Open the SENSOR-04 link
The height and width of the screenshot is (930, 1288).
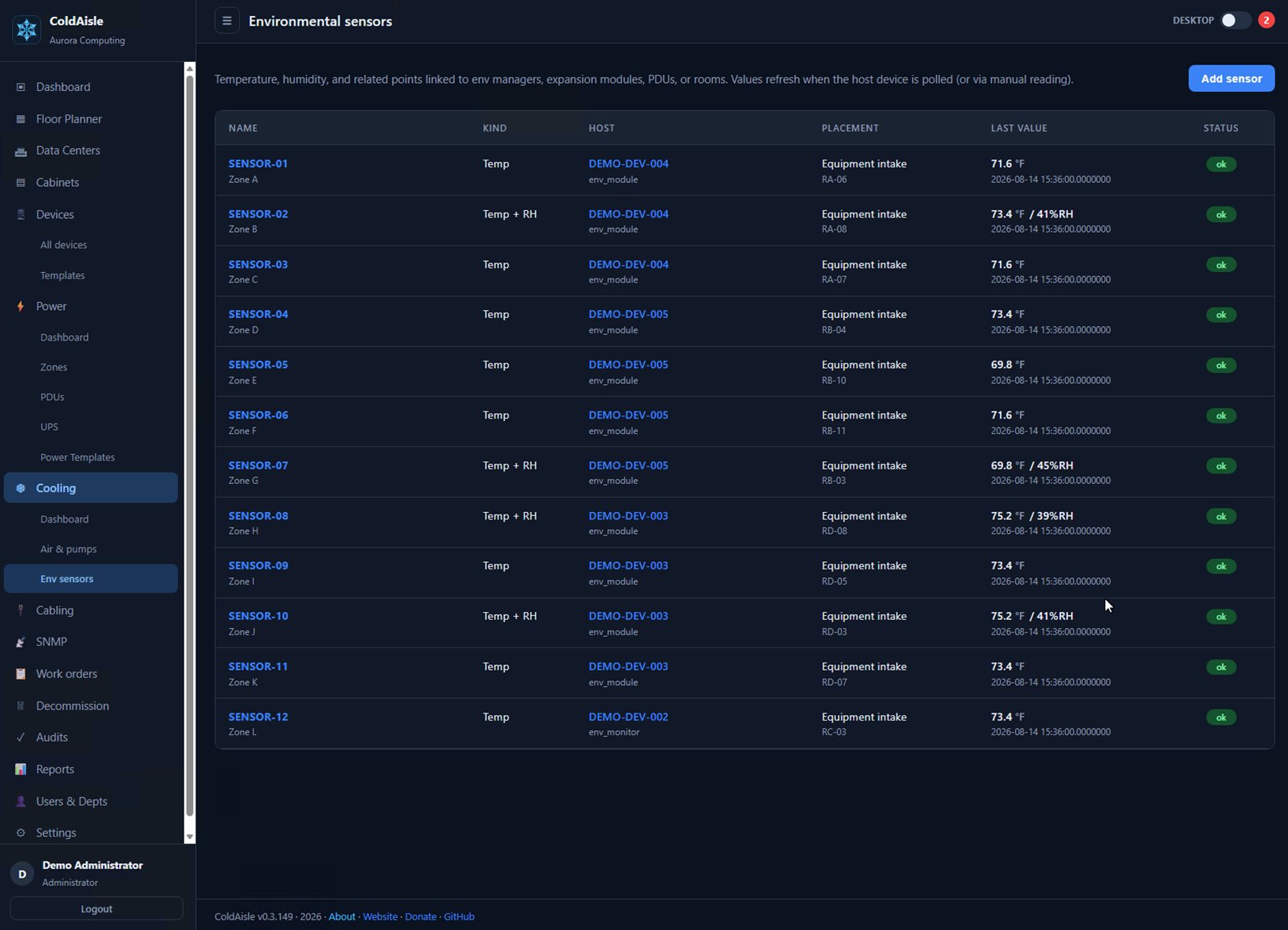(x=258, y=314)
